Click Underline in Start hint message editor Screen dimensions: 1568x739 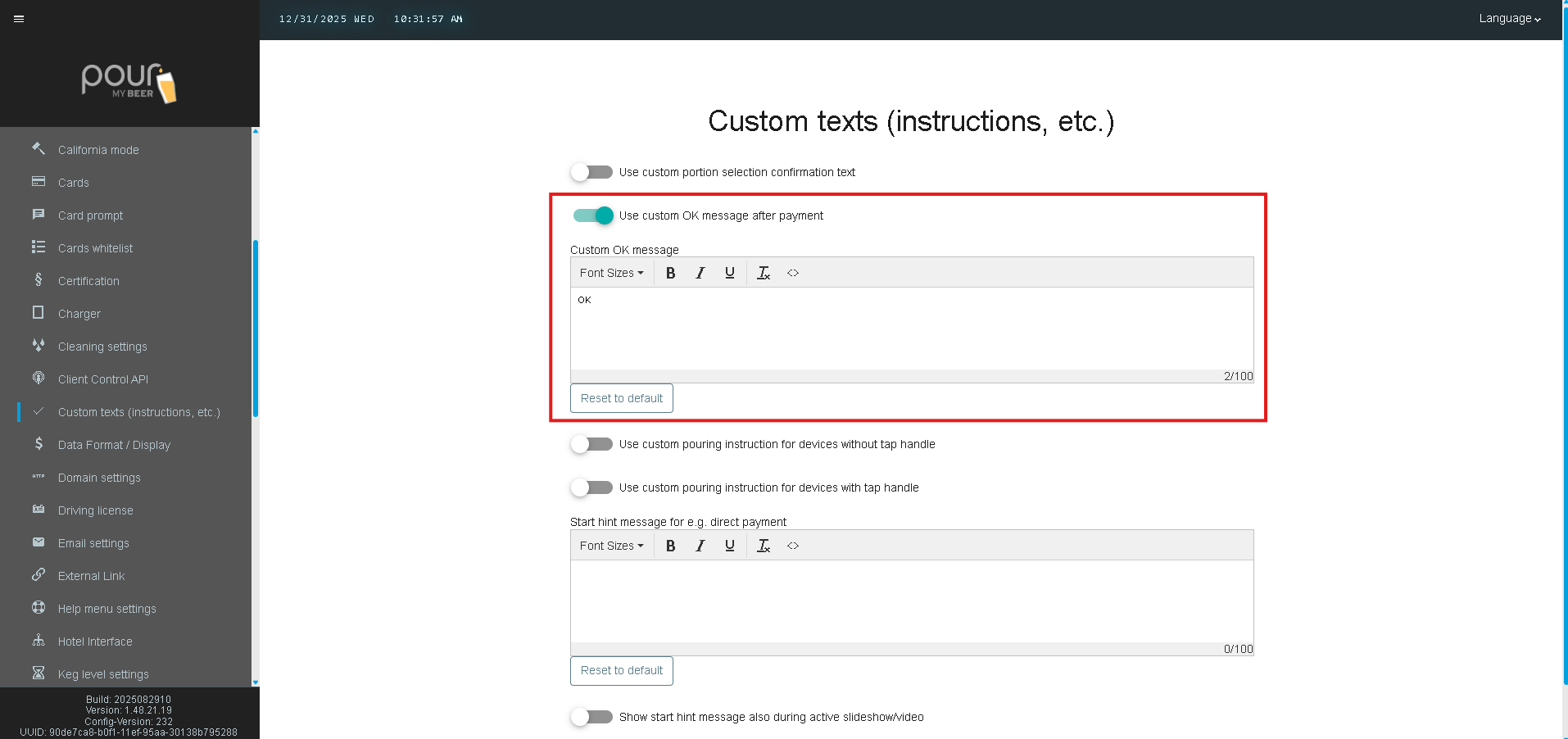click(729, 546)
